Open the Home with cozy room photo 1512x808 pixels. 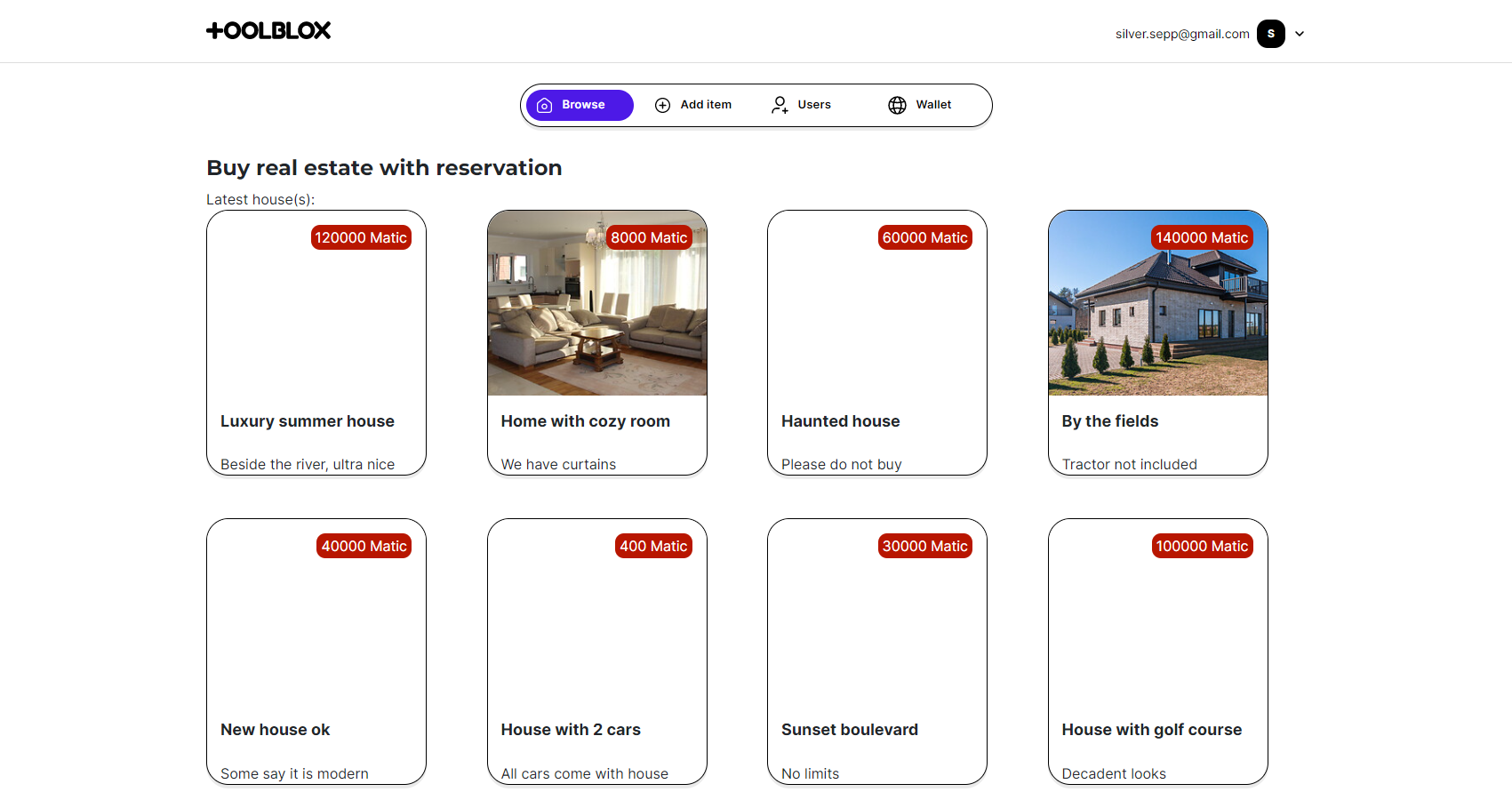tap(597, 303)
